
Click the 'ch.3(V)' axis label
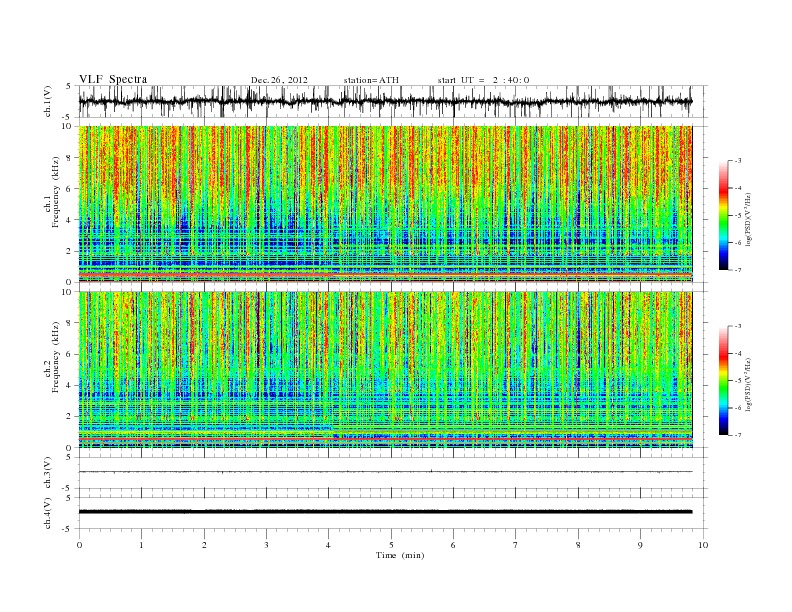48,472
